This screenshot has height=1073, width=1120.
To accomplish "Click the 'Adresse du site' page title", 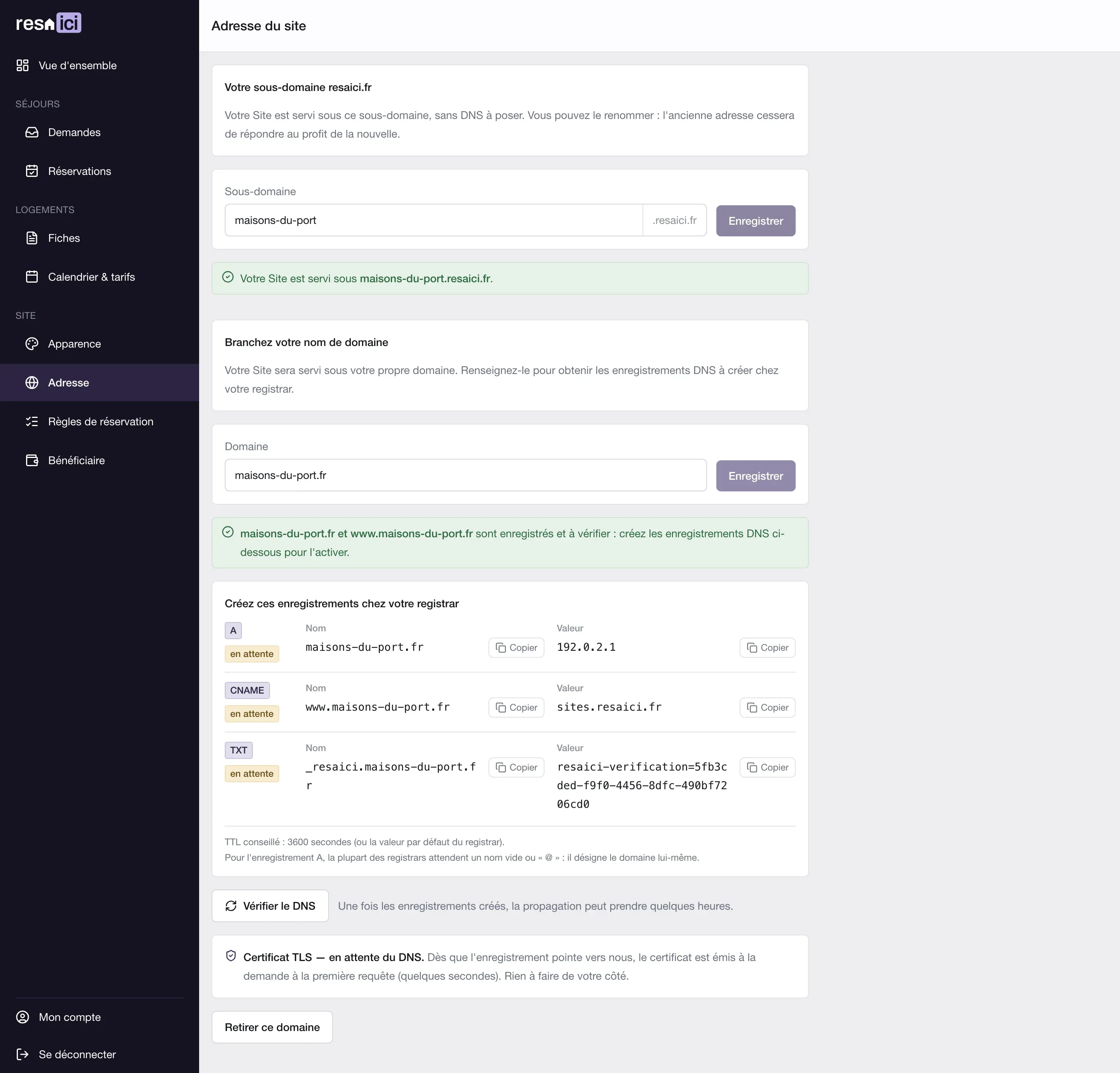I will [x=258, y=26].
